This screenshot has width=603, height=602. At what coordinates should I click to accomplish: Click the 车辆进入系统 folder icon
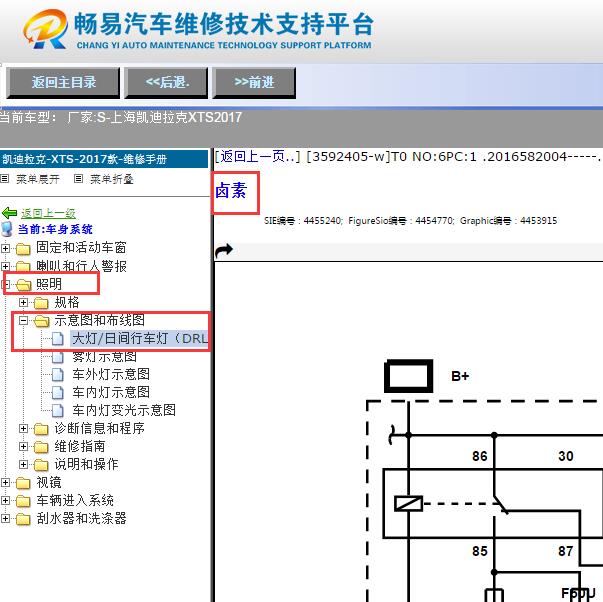tap(23, 501)
